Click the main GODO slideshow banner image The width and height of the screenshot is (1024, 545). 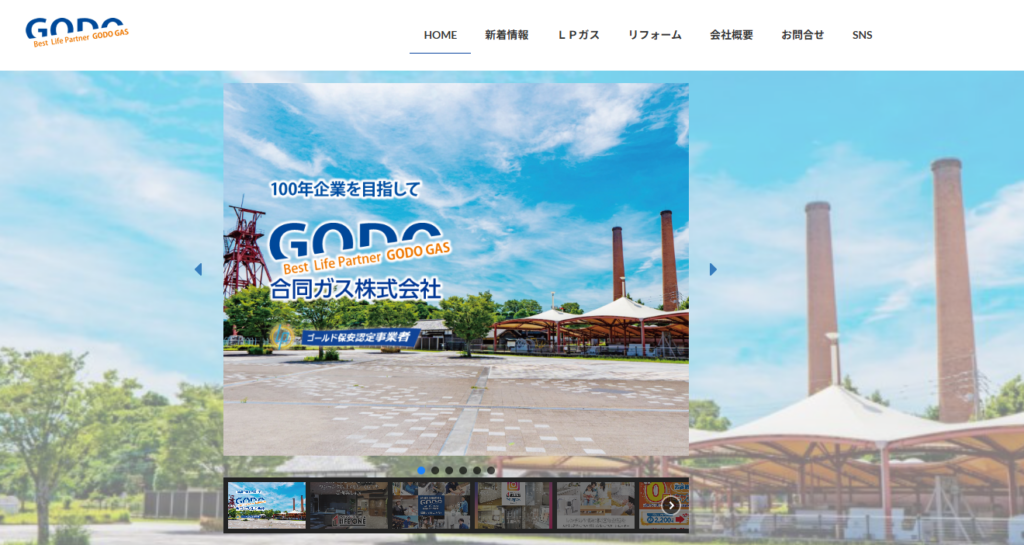click(x=455, y=269)
